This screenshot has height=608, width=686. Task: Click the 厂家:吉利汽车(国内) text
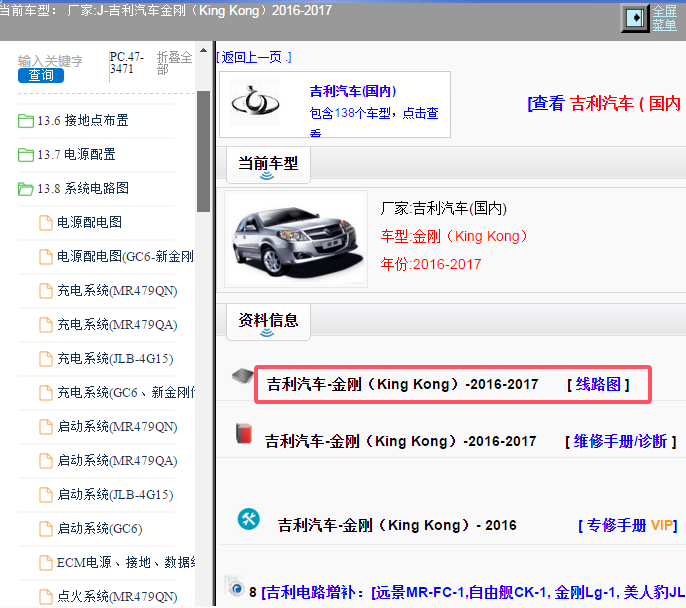point(443,208)
